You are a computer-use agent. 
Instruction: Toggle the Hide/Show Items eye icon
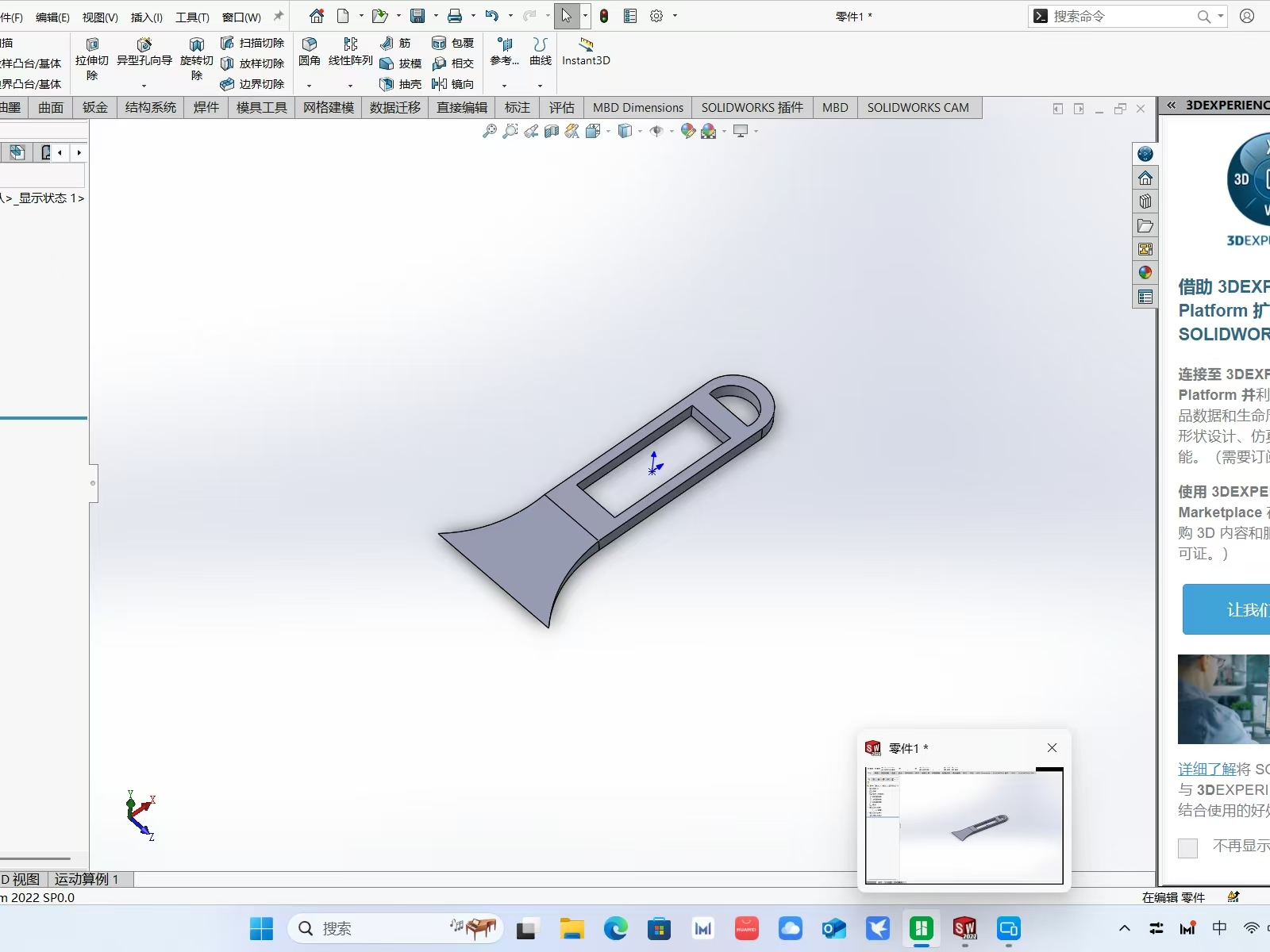coord(656,131)
